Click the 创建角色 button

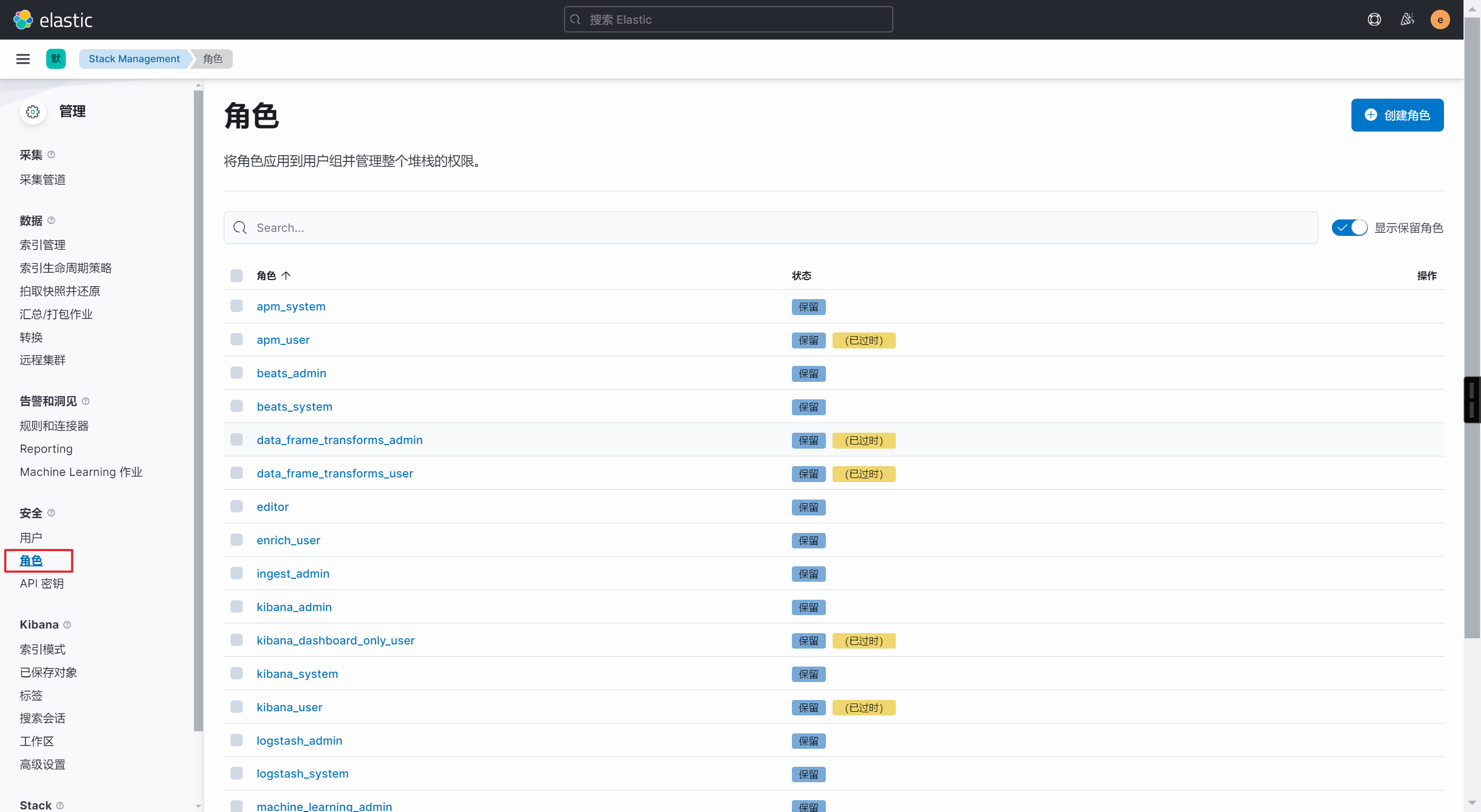click(1397, 115)
